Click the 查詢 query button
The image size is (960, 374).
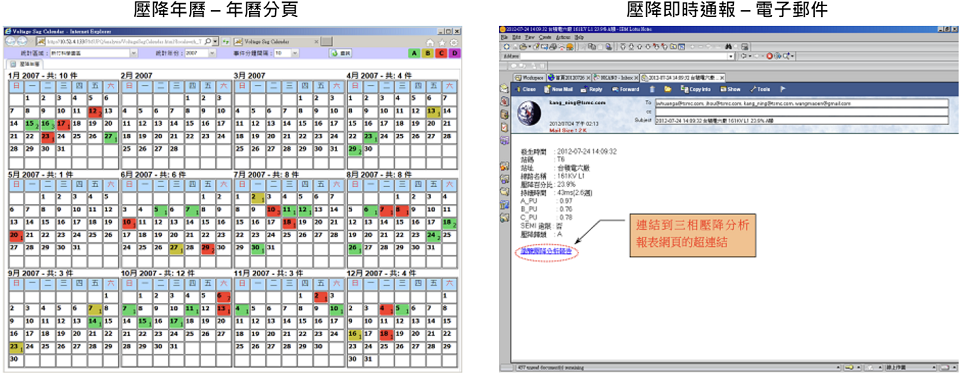[340, 53]
